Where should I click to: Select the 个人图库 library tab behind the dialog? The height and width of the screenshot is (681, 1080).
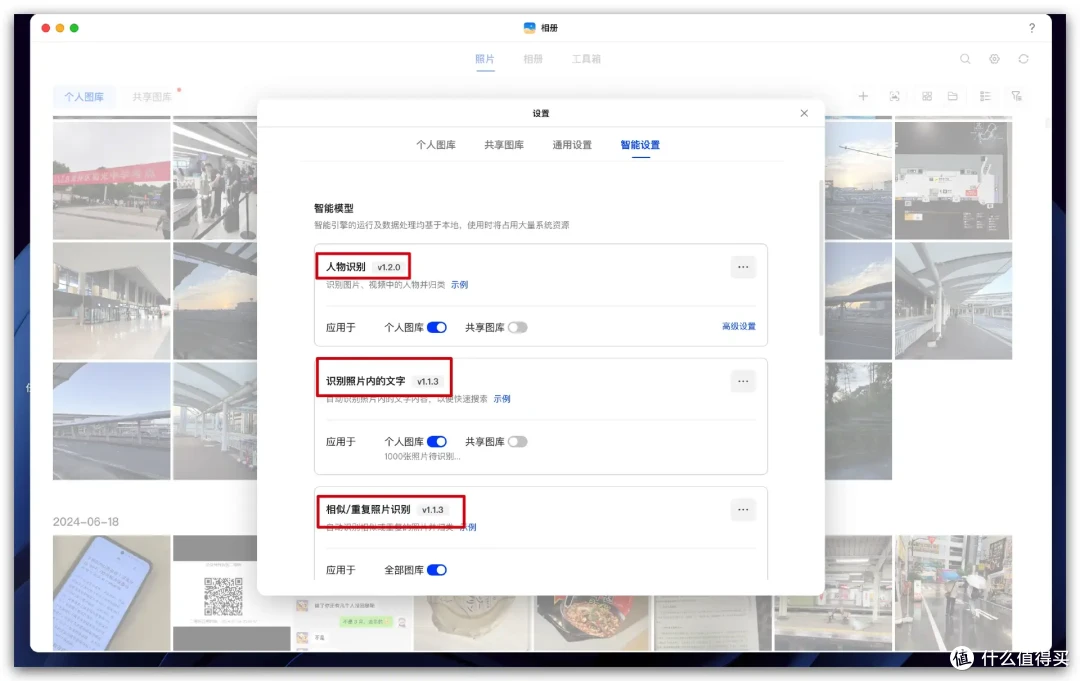[84, 97]
